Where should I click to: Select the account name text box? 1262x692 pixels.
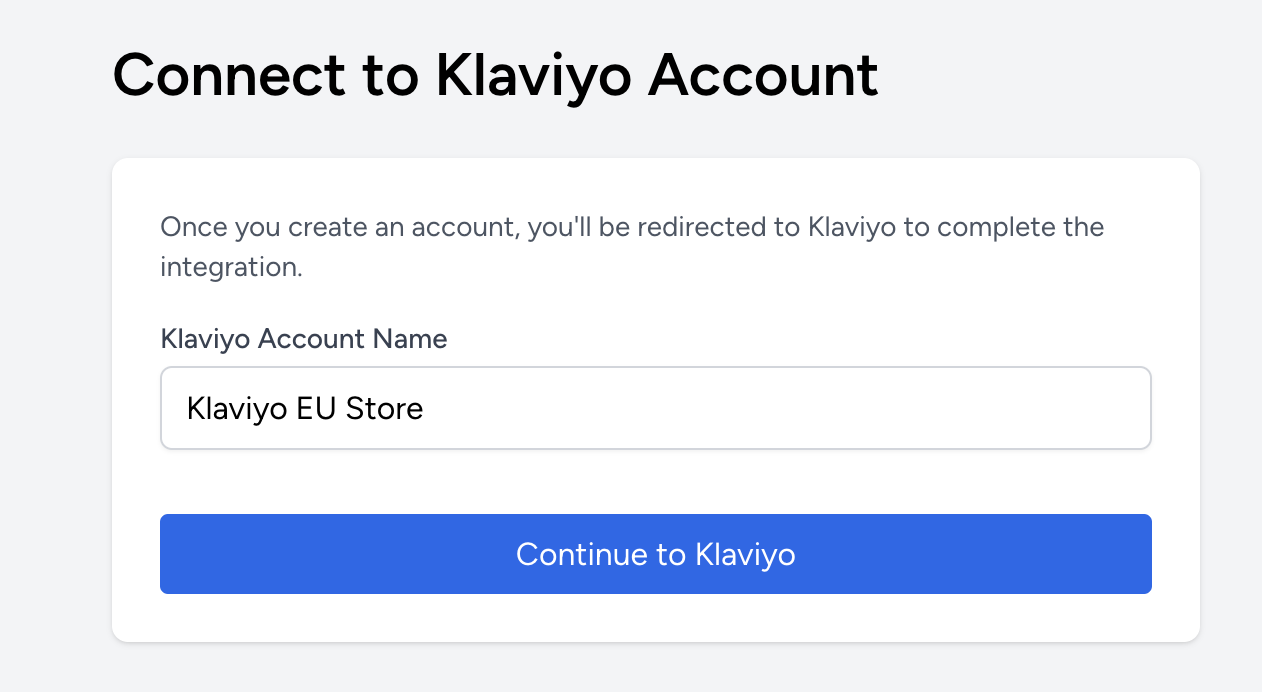click(655, 408)
